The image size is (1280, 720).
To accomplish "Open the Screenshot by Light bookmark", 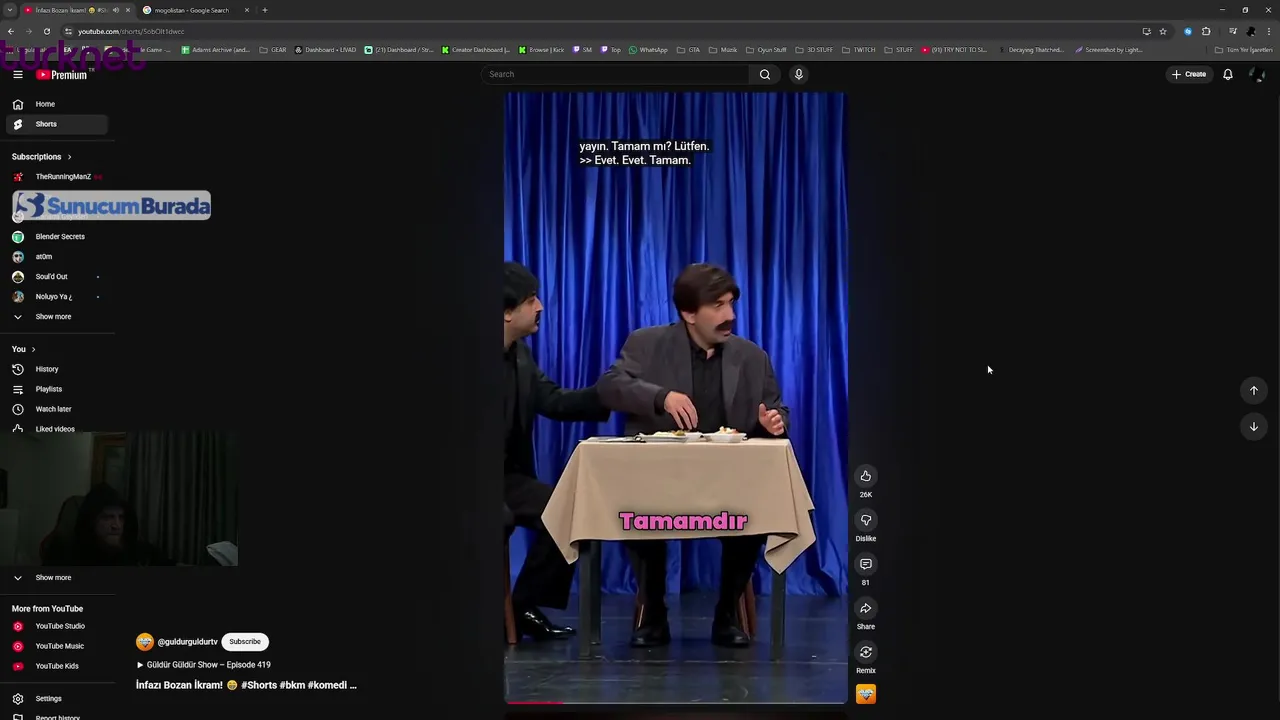I will (1109, 50).
